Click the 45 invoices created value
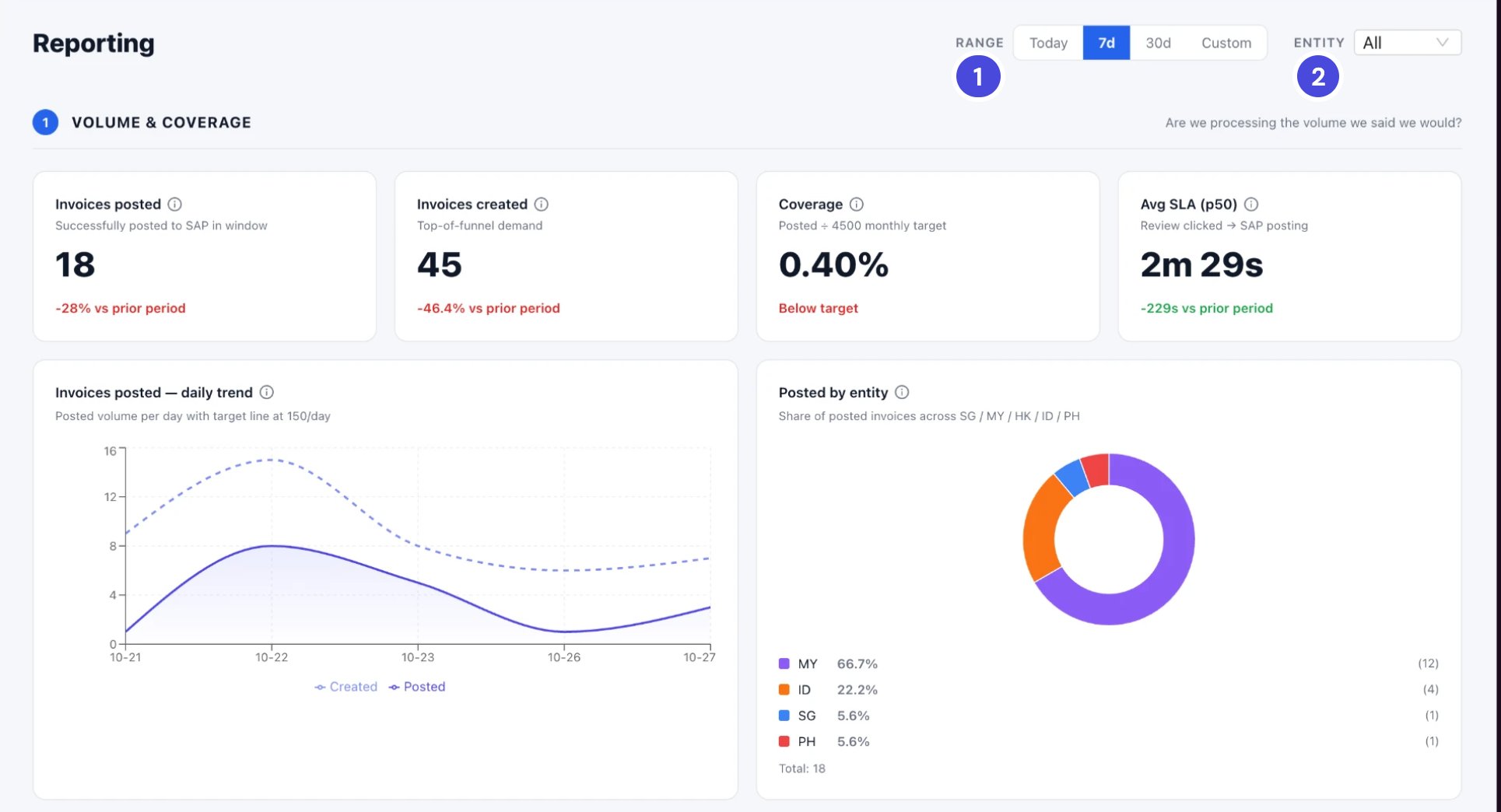 [440, 264]
